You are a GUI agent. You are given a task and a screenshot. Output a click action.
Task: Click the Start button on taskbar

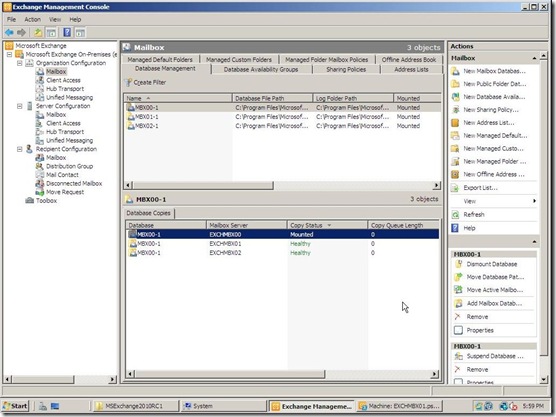(x=15, y=406)
